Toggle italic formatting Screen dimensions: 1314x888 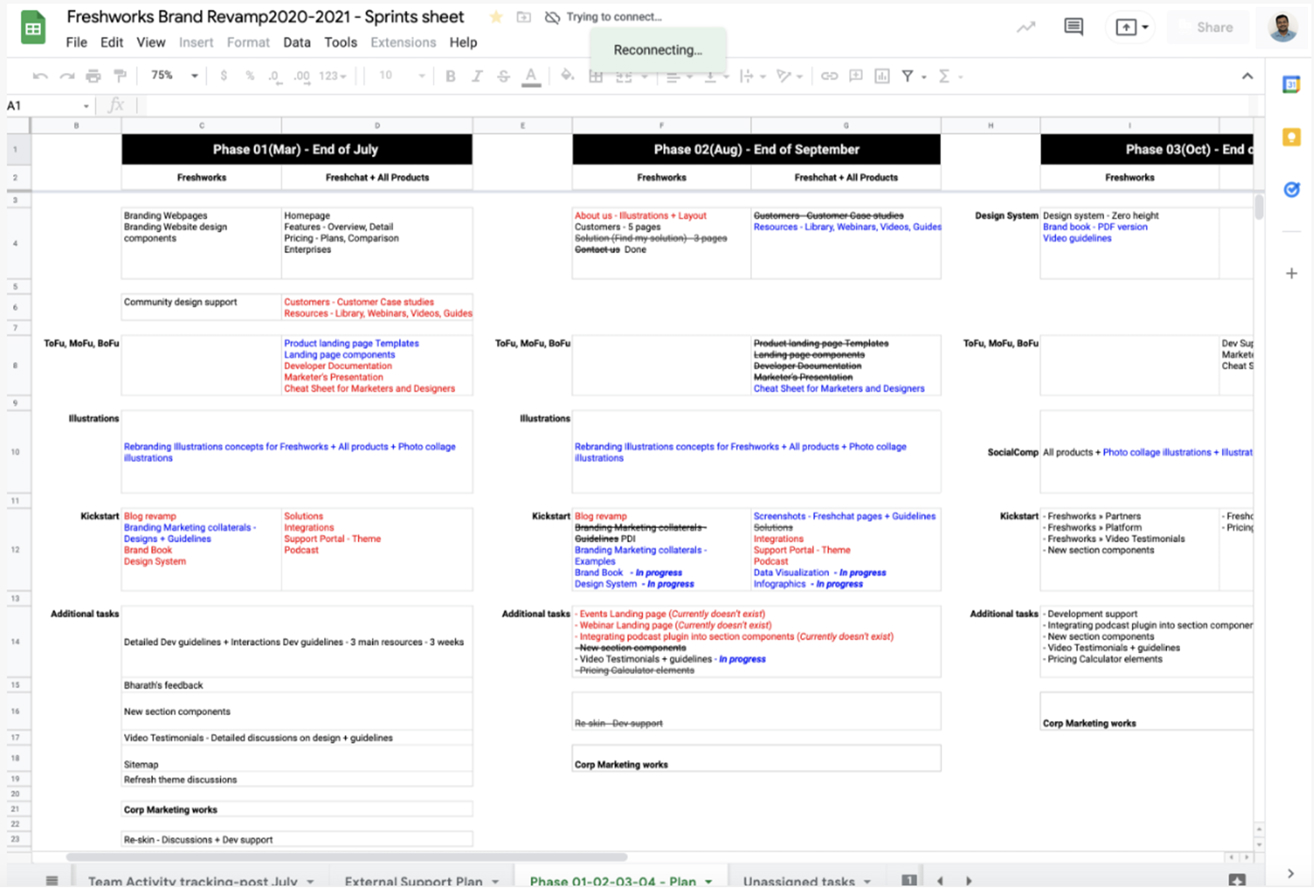tap(477, 76)
